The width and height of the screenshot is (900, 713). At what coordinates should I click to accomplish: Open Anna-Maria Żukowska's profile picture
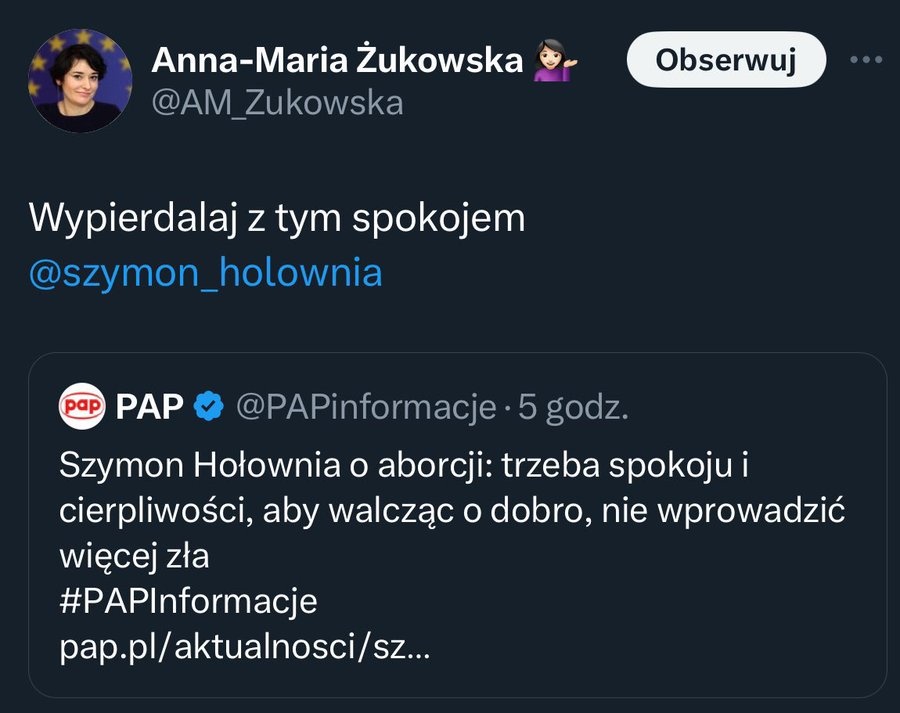[x=79, y=81]
